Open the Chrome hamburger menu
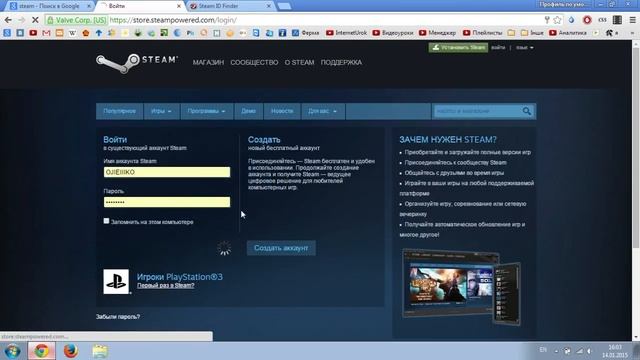 632,20
